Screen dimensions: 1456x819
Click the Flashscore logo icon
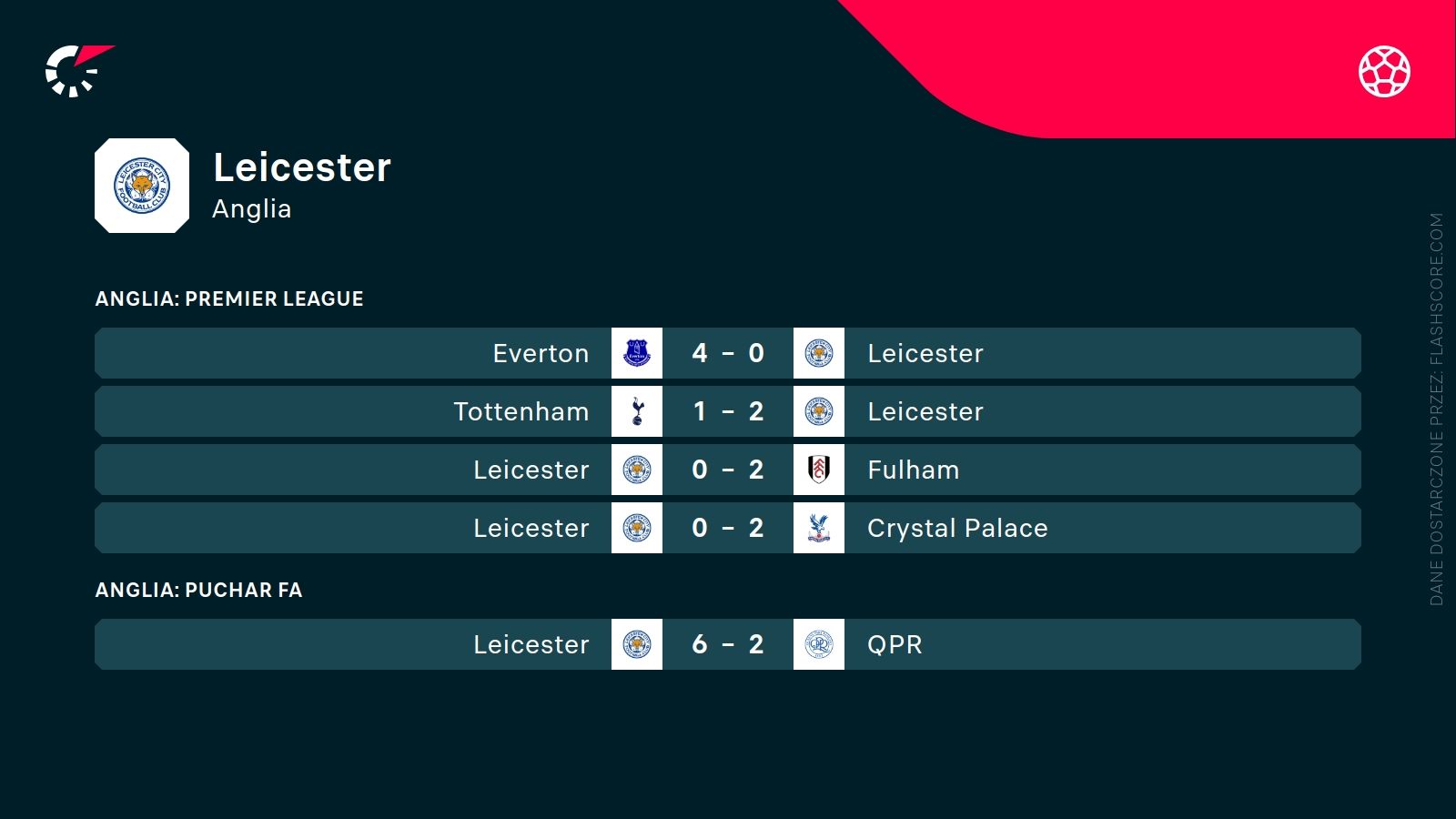pyautogui.click(x=76, y=70)
